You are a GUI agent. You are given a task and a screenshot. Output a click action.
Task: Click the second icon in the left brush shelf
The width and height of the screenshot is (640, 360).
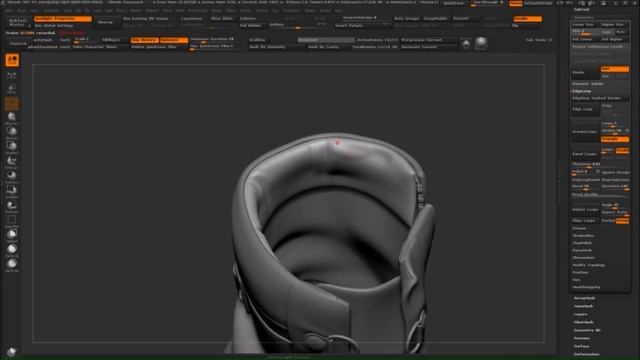[x=12, y=75]
